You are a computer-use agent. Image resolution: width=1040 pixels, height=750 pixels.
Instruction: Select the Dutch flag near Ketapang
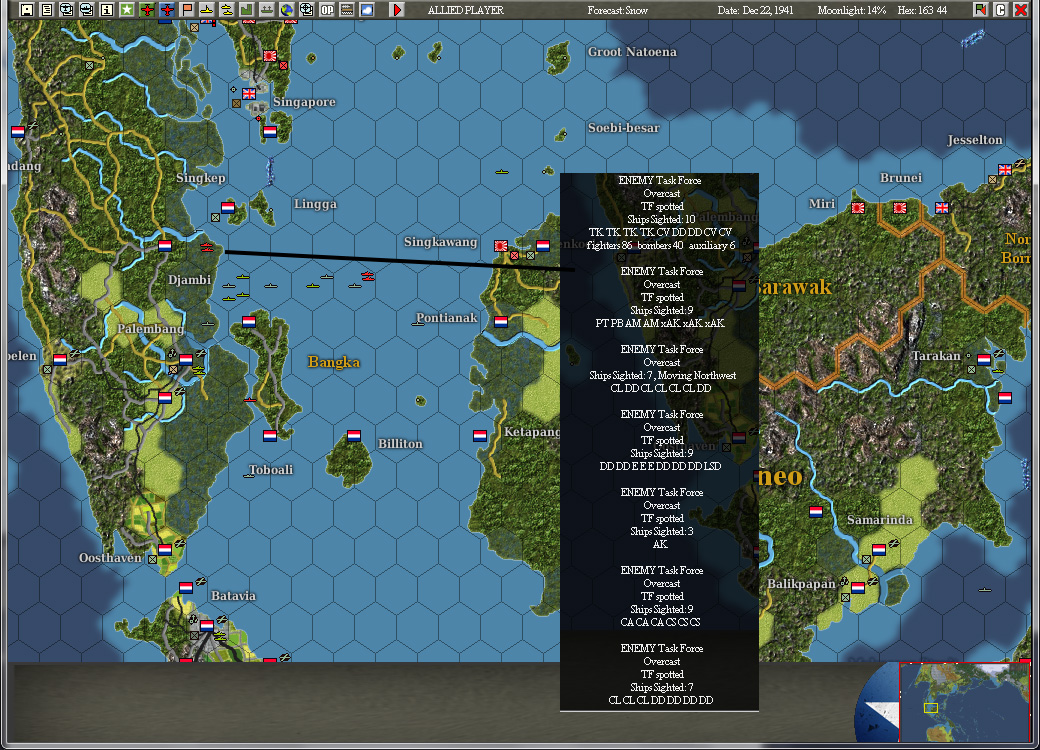480,436
